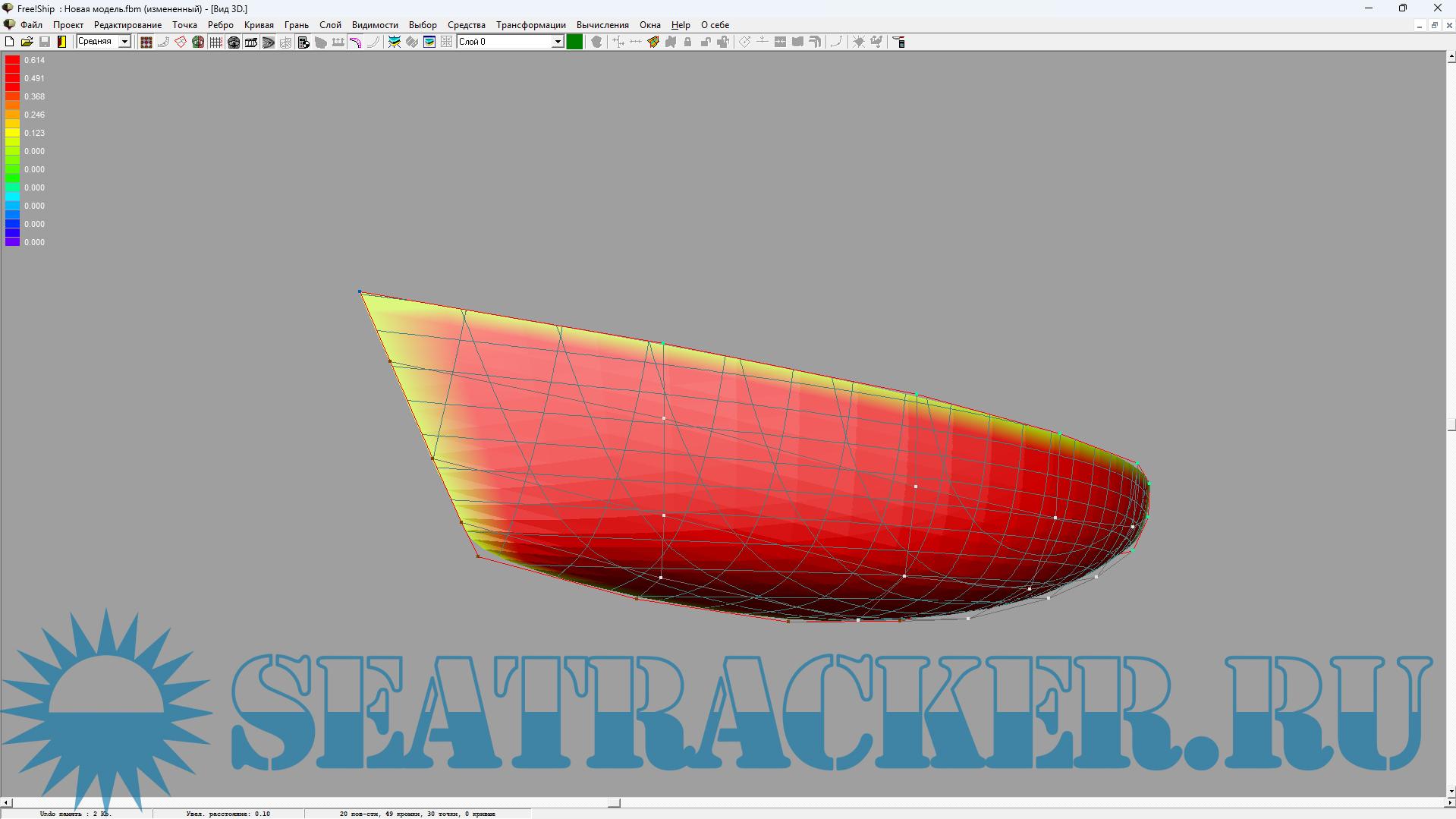1456x819 pixels.
Task: Click the magenta curvature arc icon
Action: [x=355, y=42]
